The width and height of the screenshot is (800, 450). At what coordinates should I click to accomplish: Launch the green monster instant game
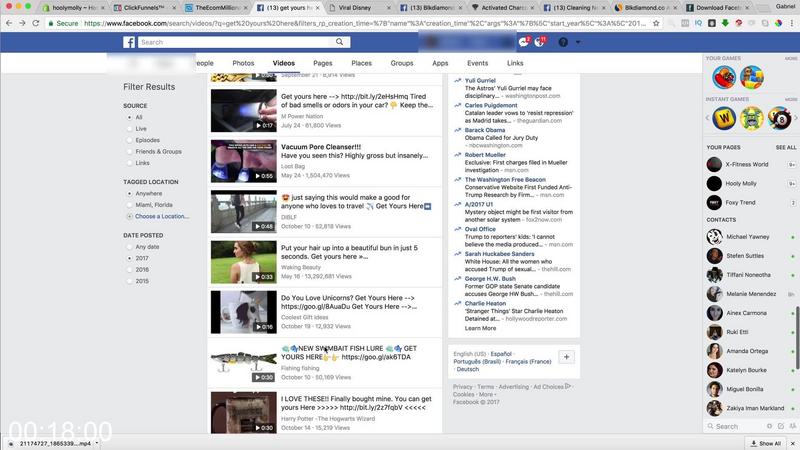pyautogui.click(x=752, y=118)
